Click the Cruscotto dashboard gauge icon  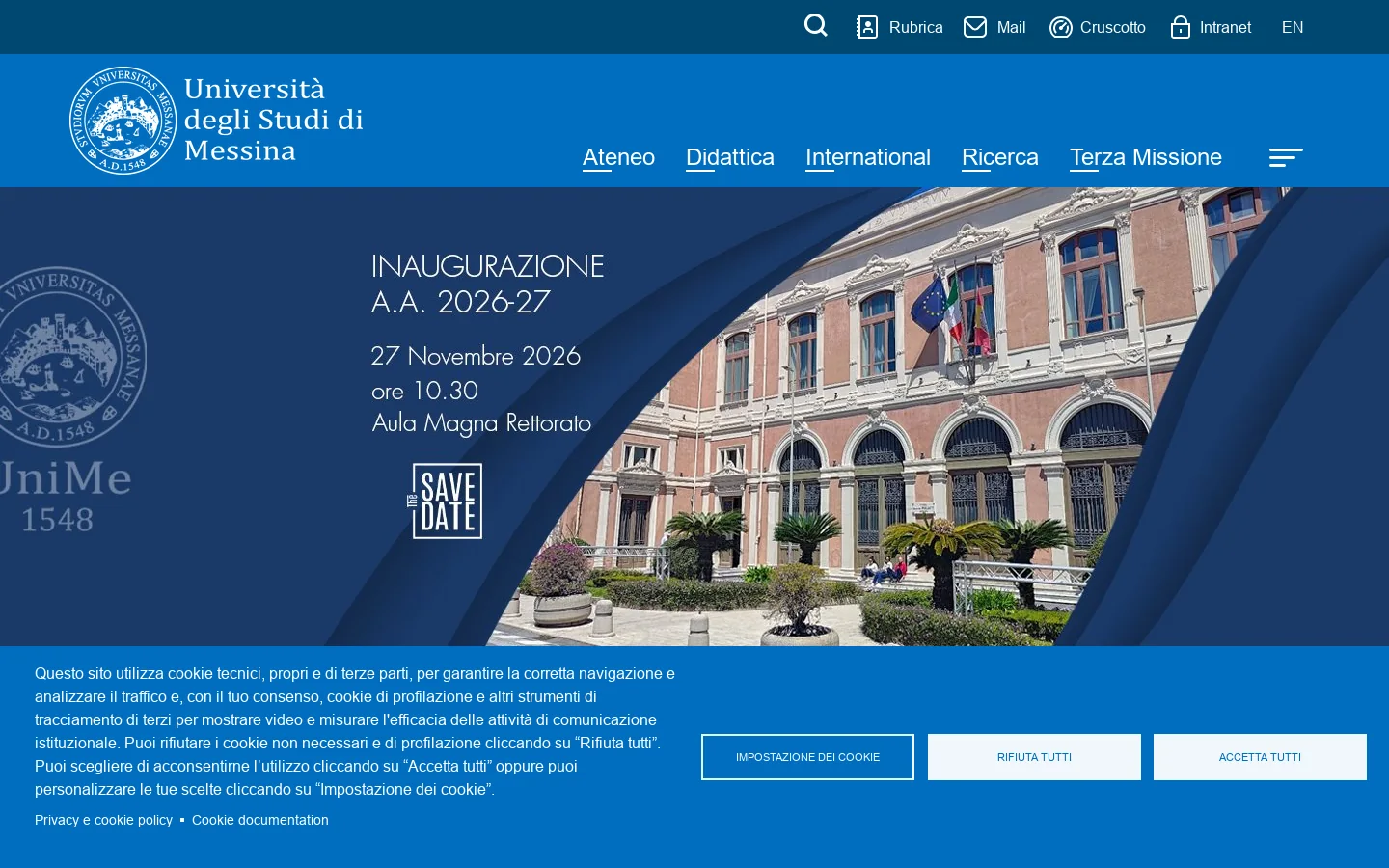1061,27
